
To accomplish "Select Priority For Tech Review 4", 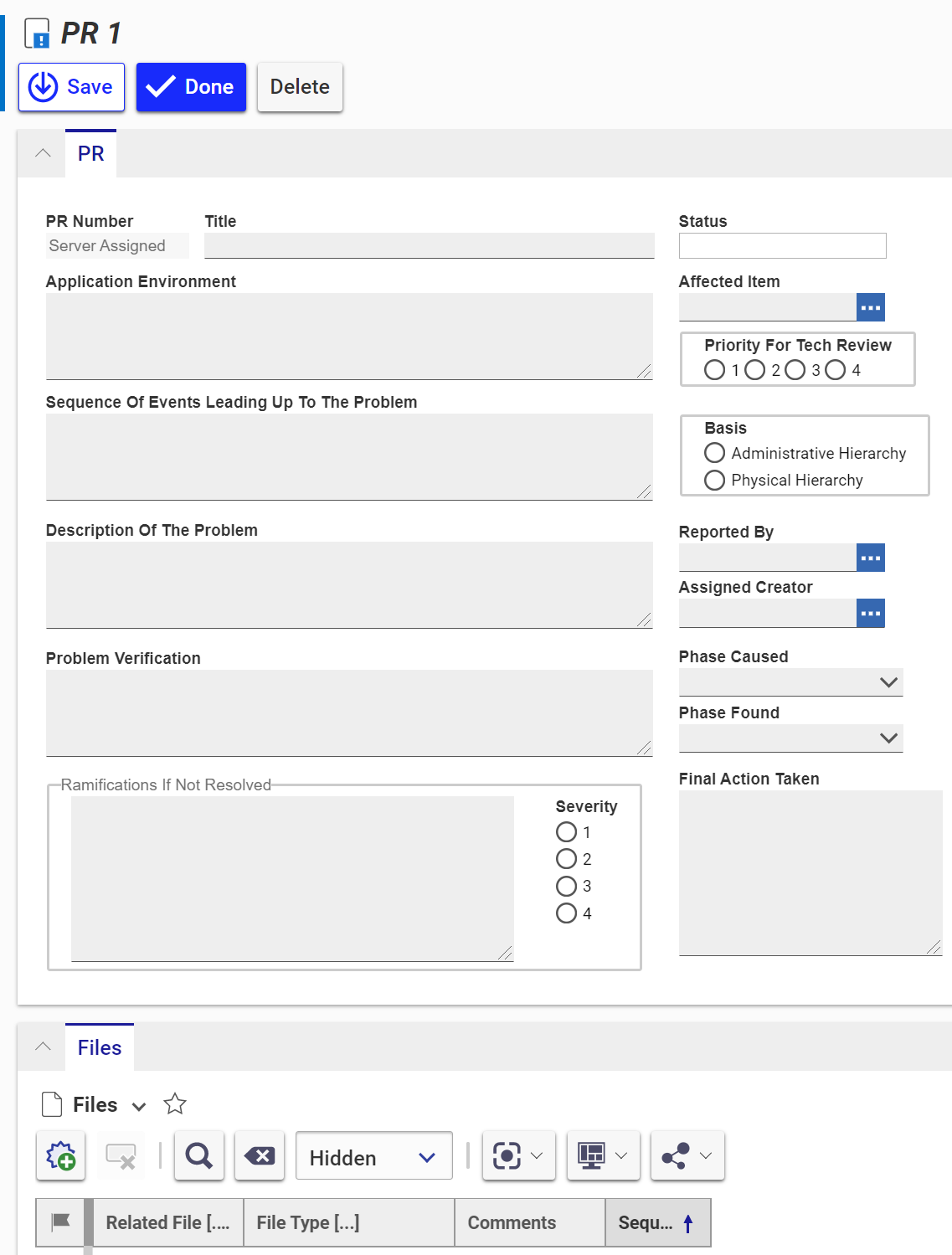I will tap(836, 370).
